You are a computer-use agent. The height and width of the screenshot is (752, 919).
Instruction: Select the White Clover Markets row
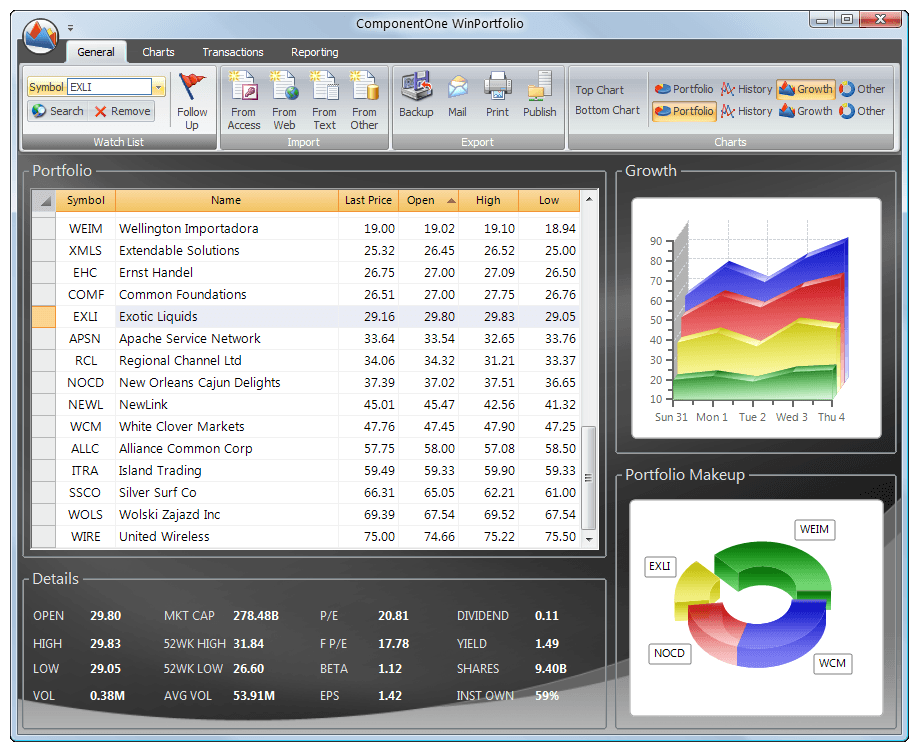306,426
